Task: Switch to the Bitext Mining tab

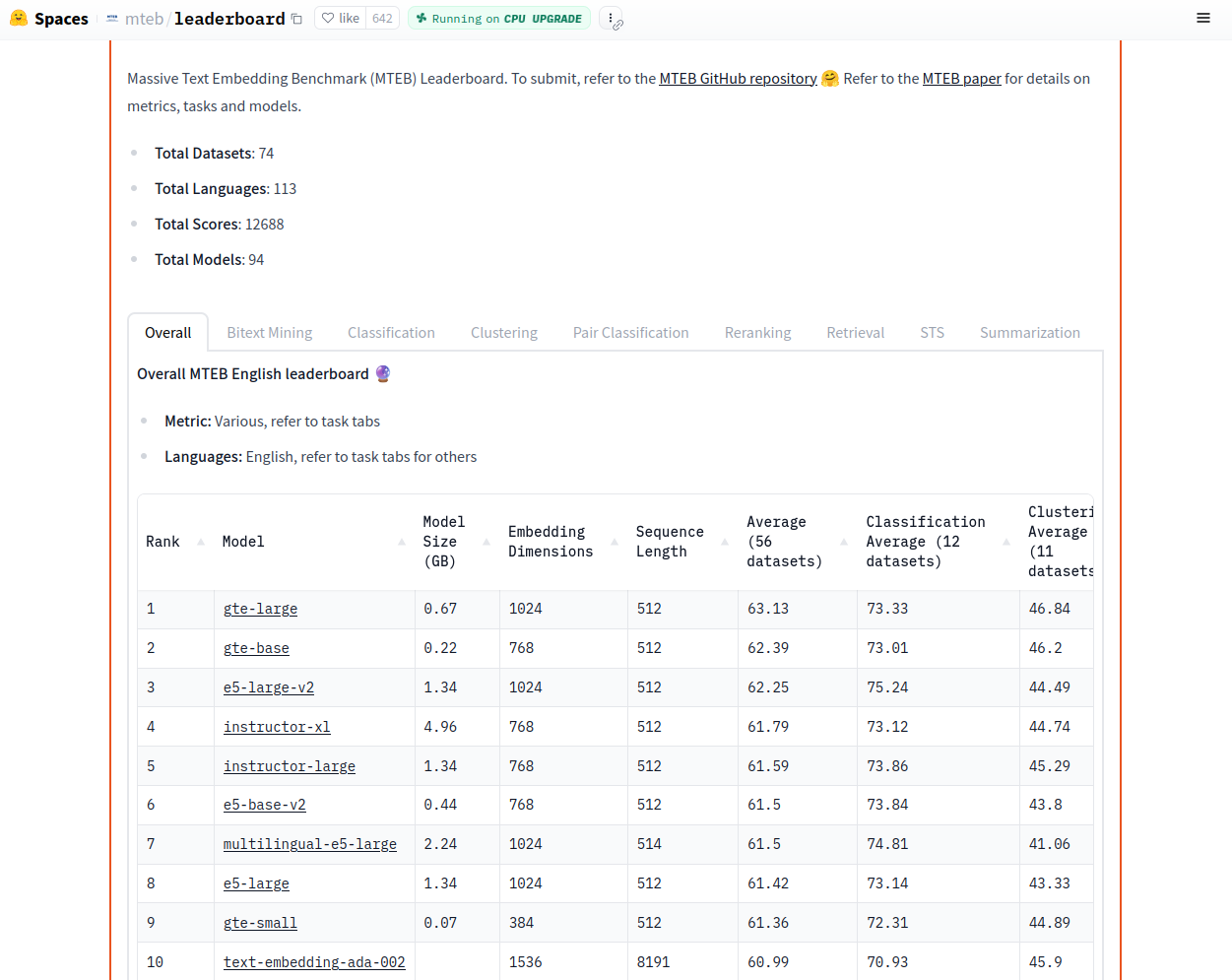Action: (x=269, y=333)
